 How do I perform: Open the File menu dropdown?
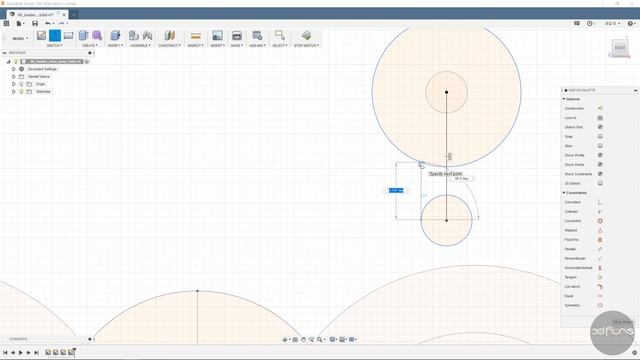point(20,24)
